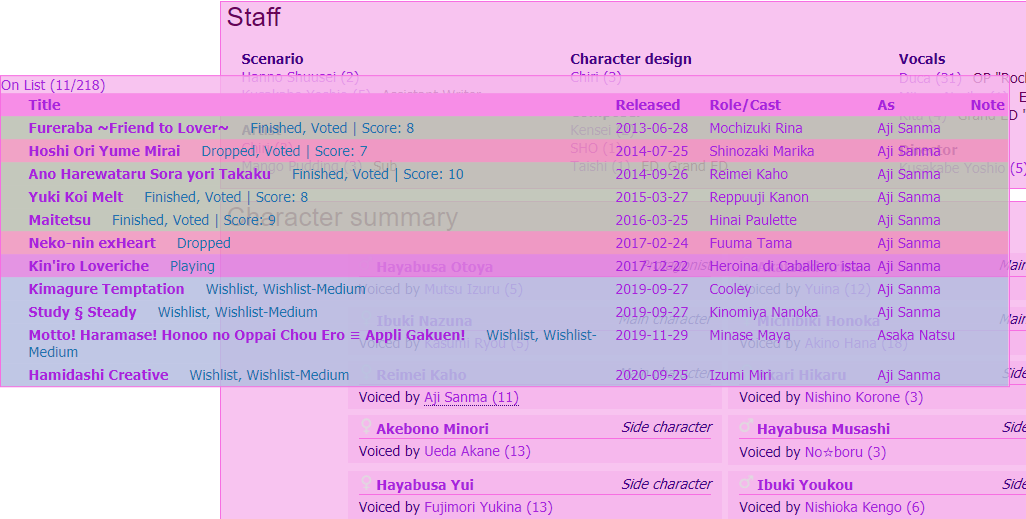Open Kin'iro Loveriche title link
The image size is (1026, 519).
click(x=88, y=266)
